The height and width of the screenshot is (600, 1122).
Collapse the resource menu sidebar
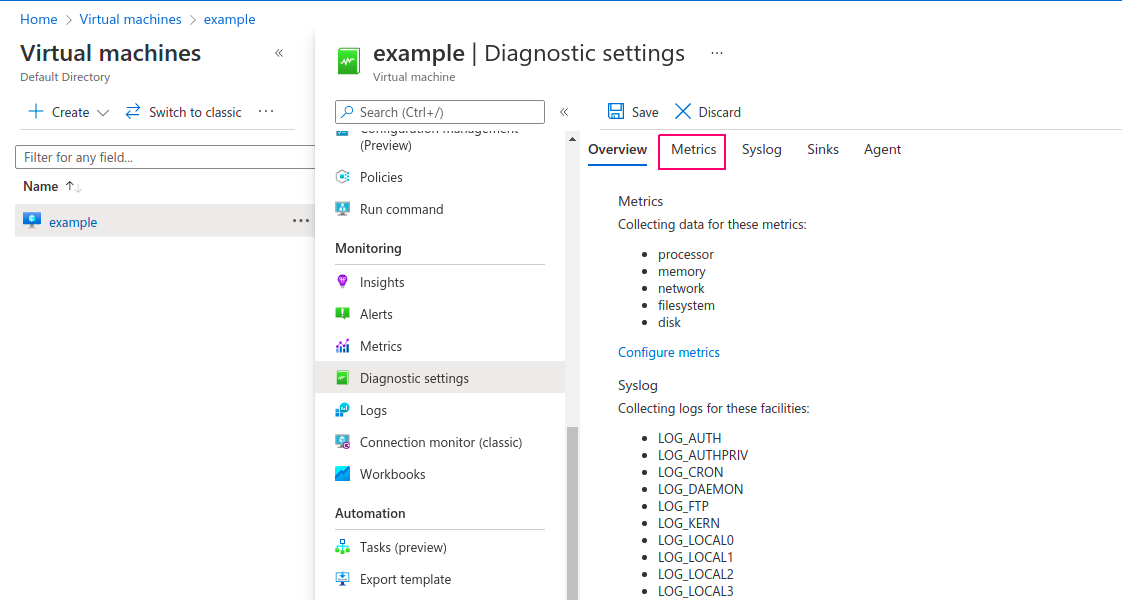click(x=564, y=112)
